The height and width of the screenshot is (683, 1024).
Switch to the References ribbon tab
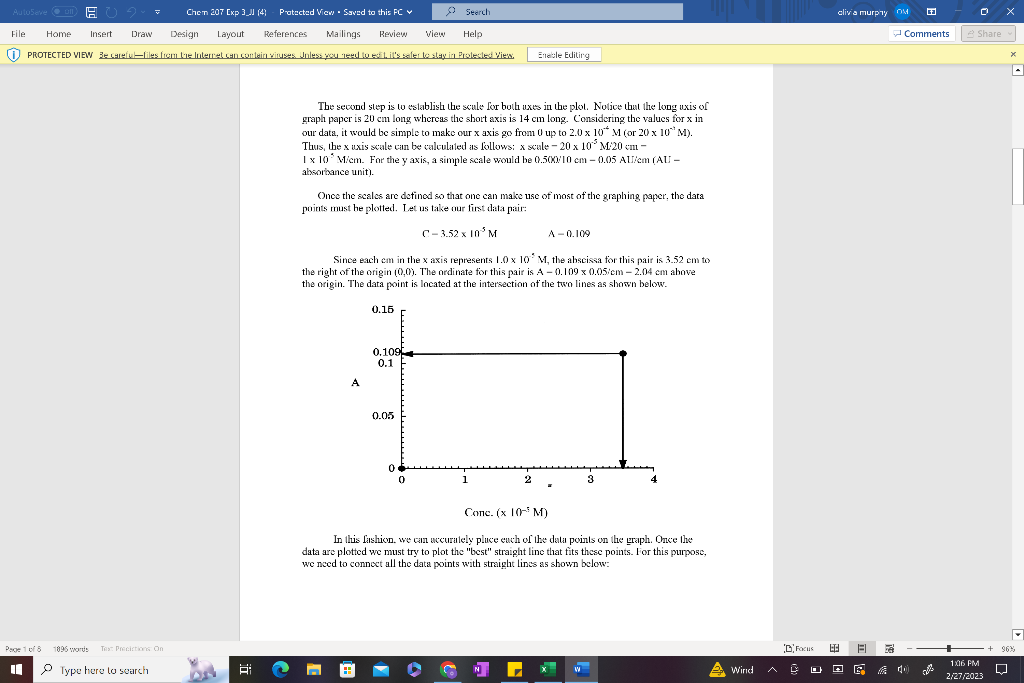point(285,33)
